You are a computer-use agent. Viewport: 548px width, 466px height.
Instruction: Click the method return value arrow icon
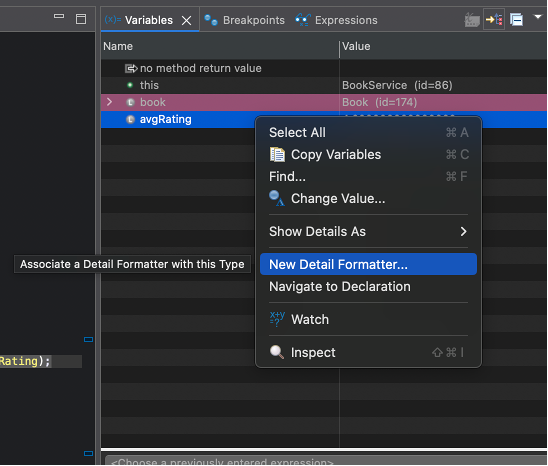[131, 69]
